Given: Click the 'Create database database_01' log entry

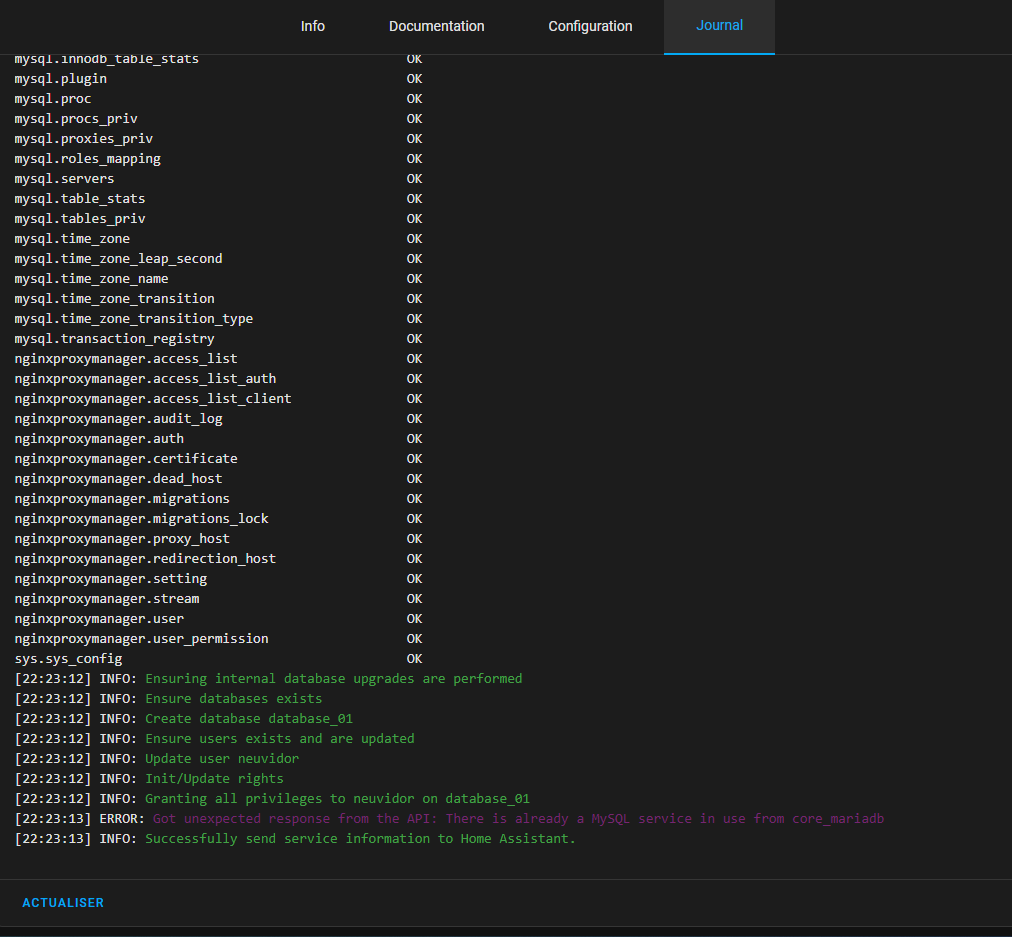Looking at the screenshot, I should tap(248, 719).
